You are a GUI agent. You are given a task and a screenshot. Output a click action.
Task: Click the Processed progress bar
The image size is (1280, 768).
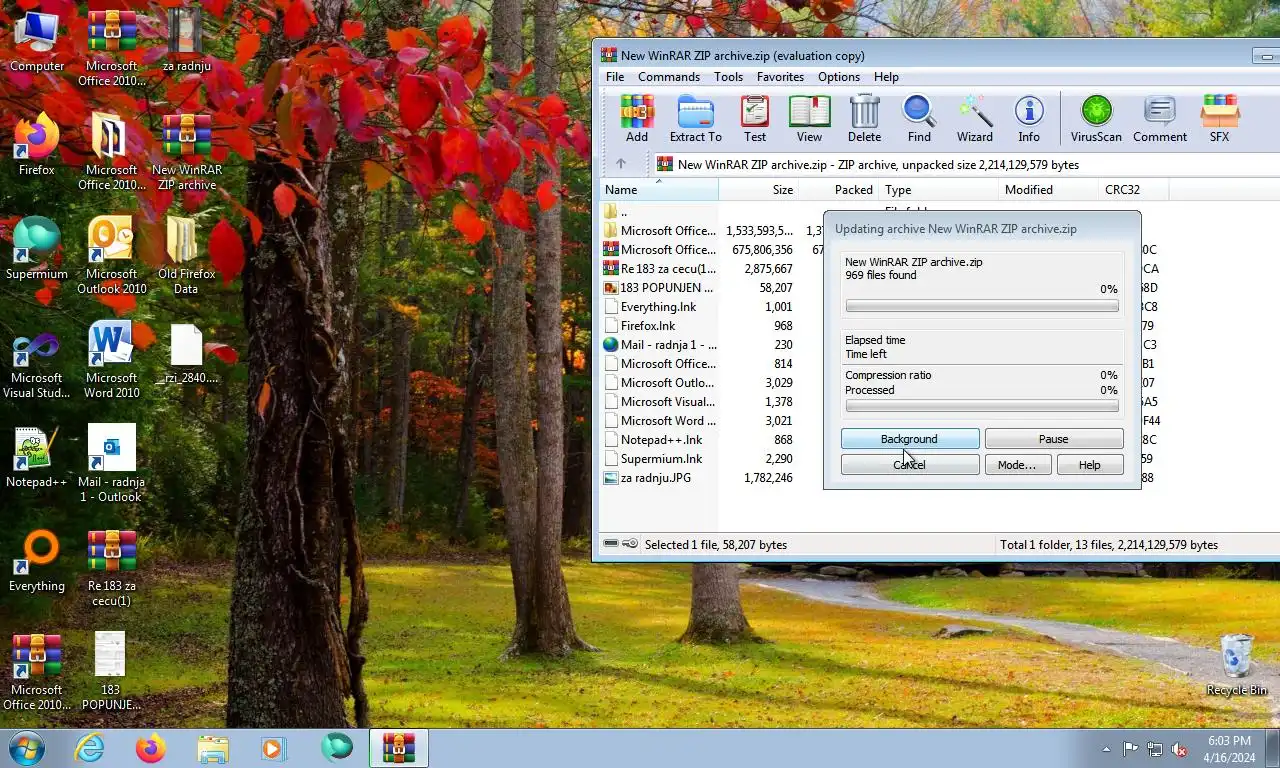point(982,406)
